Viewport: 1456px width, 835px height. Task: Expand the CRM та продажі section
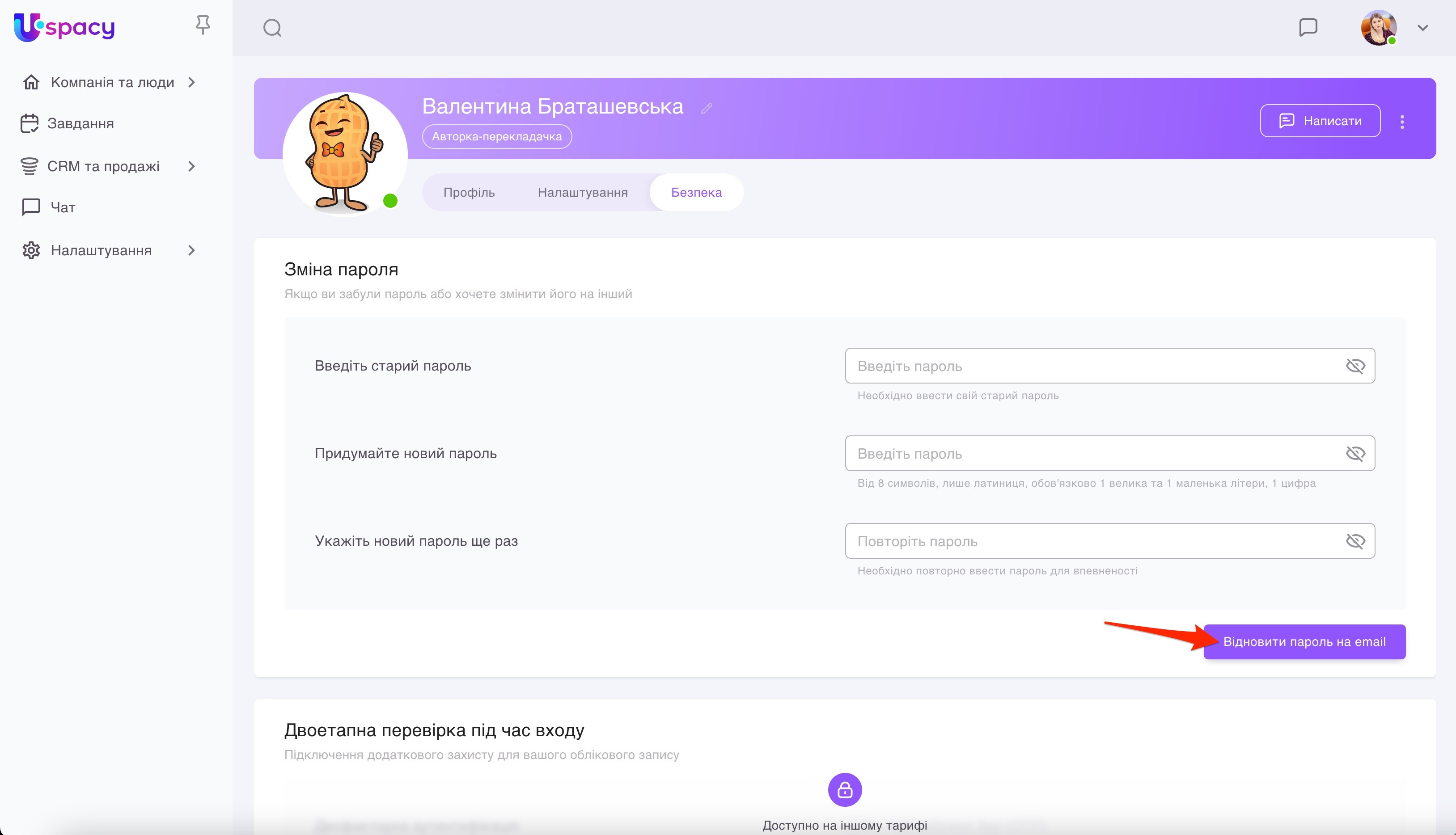[103, 166]
